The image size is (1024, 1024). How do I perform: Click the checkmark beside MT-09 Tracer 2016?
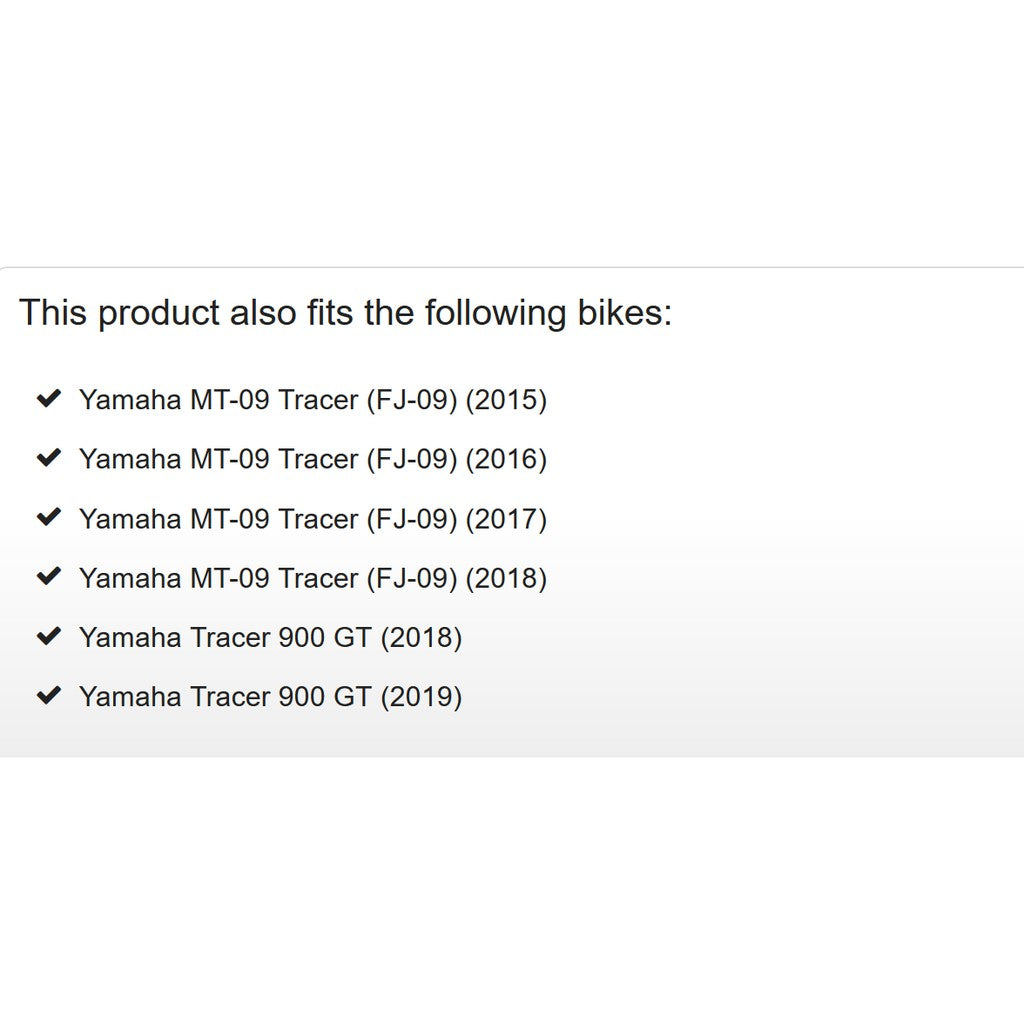[x=48, y=458]
